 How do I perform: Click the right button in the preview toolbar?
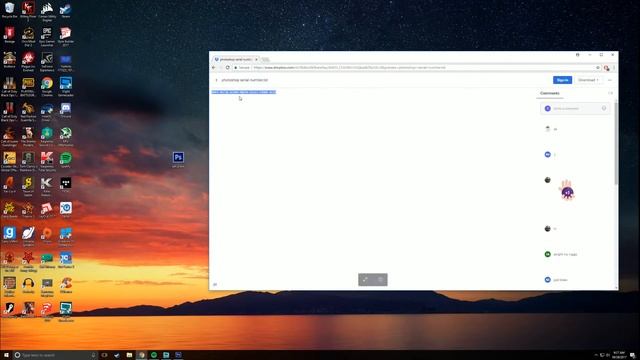pyautogui.click(x=380, y=280)
